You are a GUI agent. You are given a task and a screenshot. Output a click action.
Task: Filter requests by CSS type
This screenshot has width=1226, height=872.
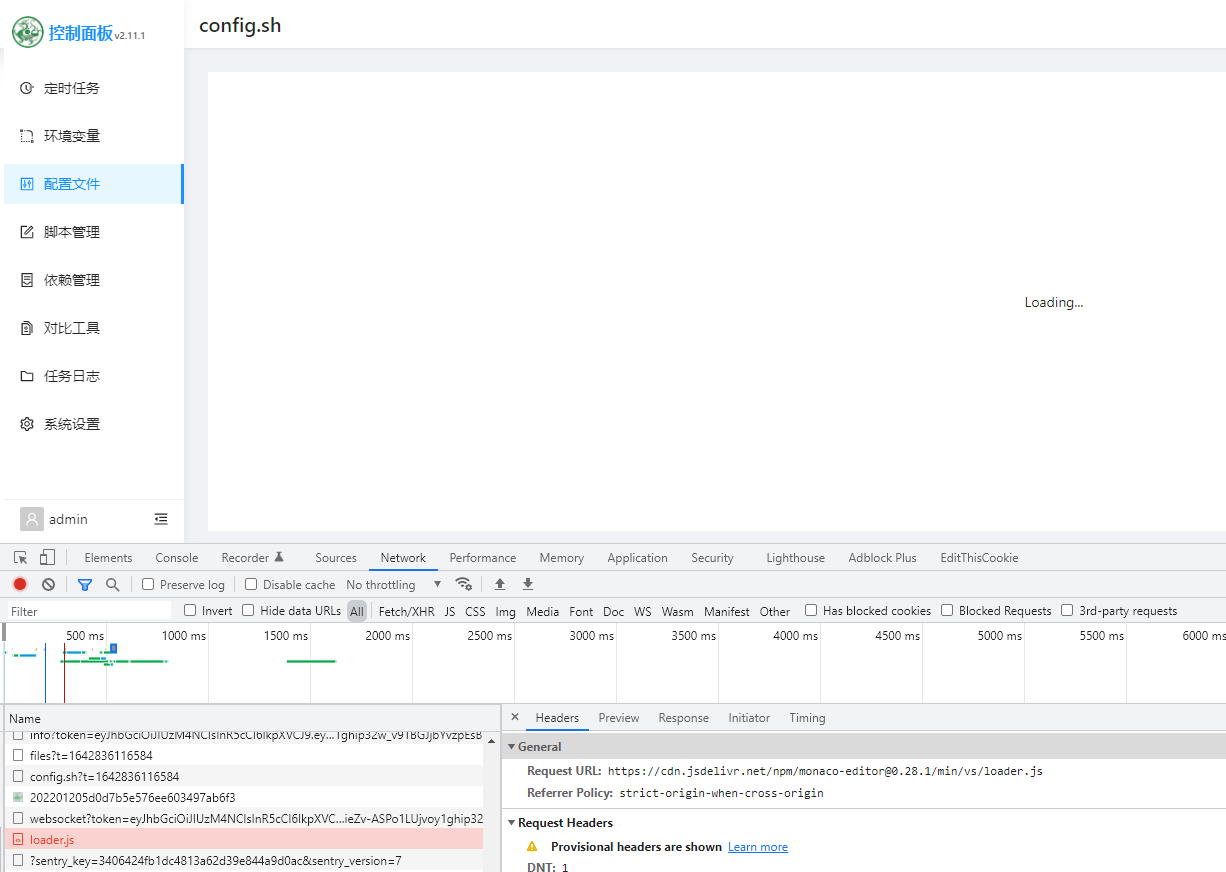click(475, 611)
